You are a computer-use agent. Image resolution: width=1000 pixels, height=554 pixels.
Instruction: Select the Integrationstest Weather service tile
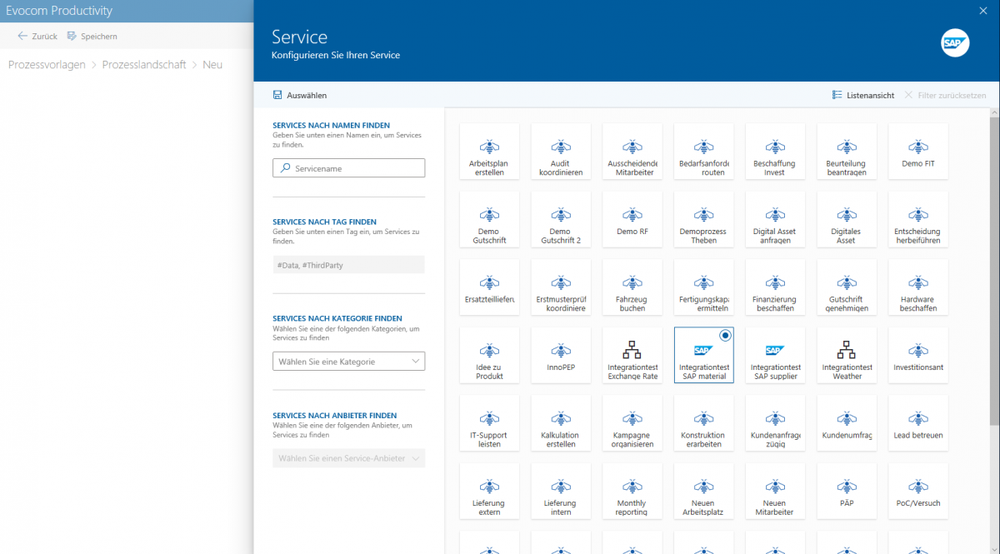(x=846, y=357)
